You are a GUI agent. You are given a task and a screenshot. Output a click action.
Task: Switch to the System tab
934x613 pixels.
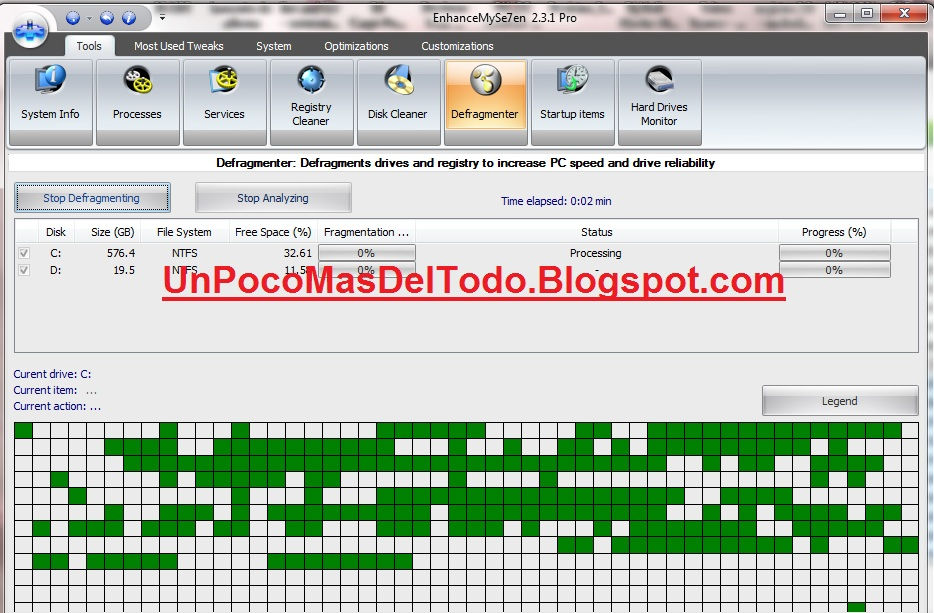click(273, 46)
